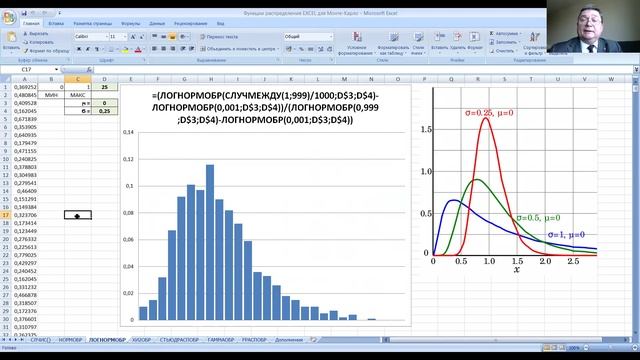Click the comma style number icon
The width and height of the screenshot is (640, 360).
(x=311, y=49)
